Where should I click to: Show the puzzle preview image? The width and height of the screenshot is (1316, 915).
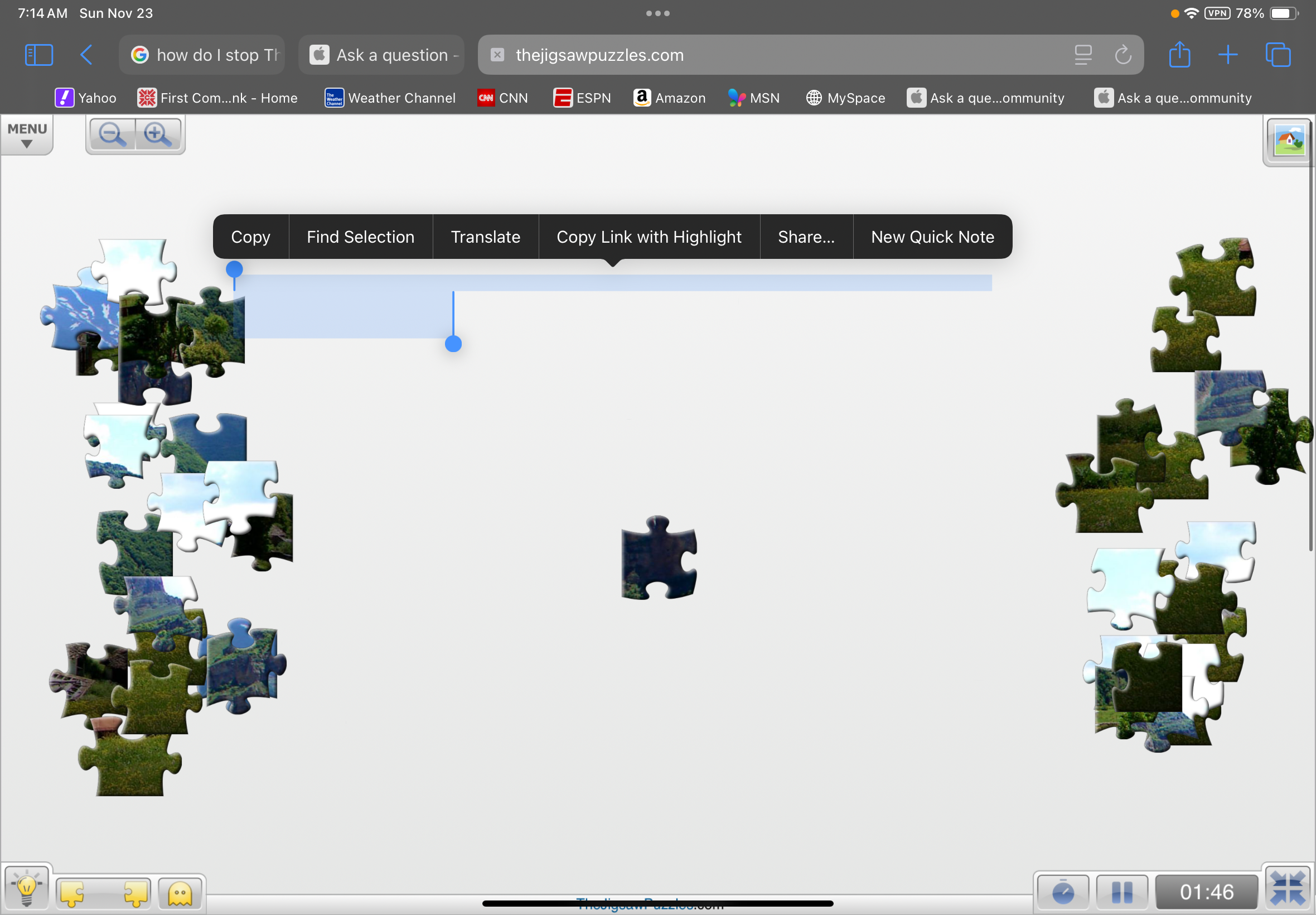coord(1289,141)
